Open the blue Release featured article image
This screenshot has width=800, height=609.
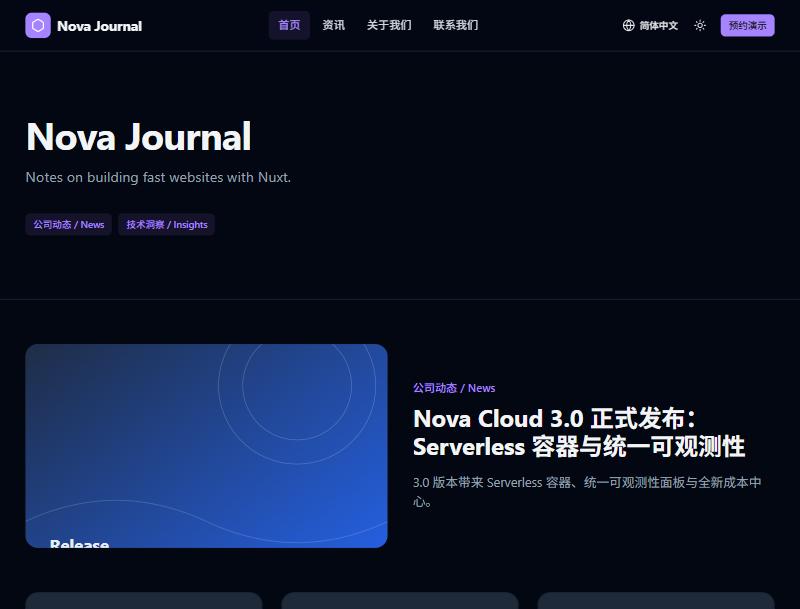tap(207, 446)
